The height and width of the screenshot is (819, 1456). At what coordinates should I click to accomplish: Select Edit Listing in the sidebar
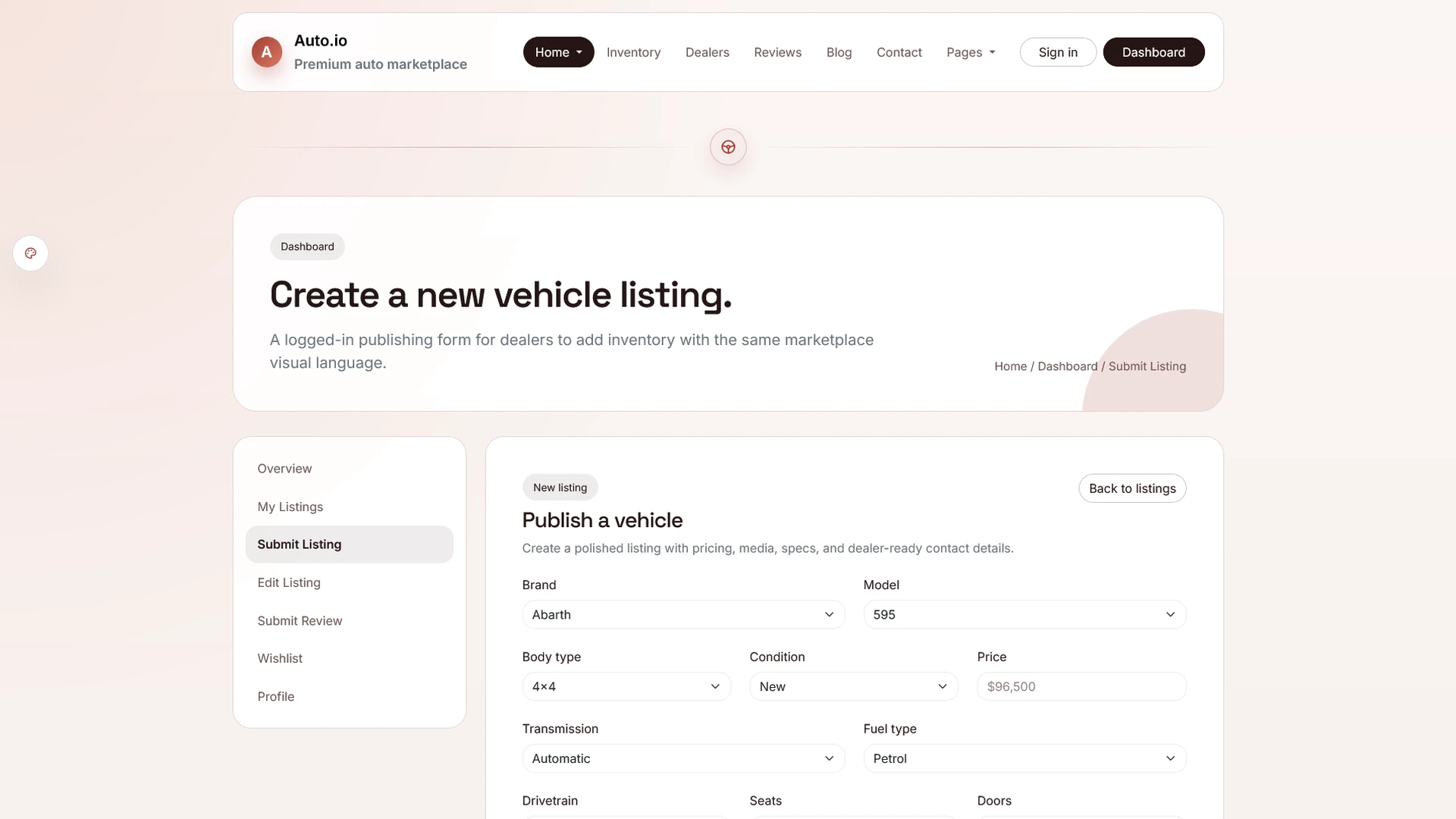tap(350, 582)
